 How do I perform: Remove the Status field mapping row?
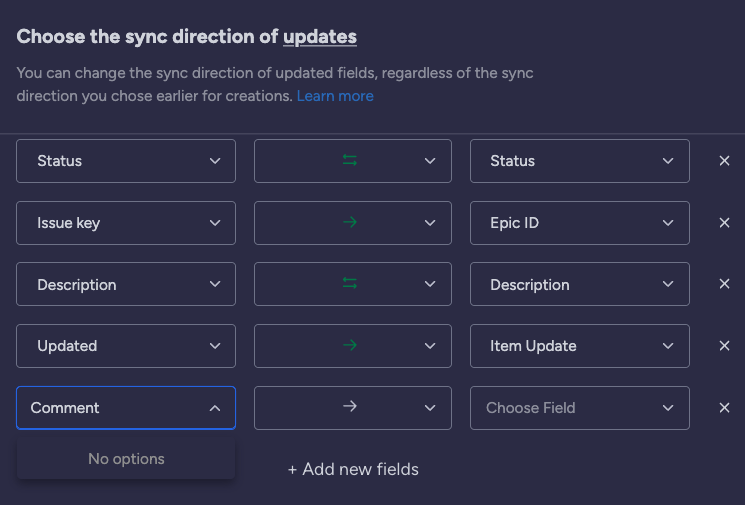(x=724, y=161)
